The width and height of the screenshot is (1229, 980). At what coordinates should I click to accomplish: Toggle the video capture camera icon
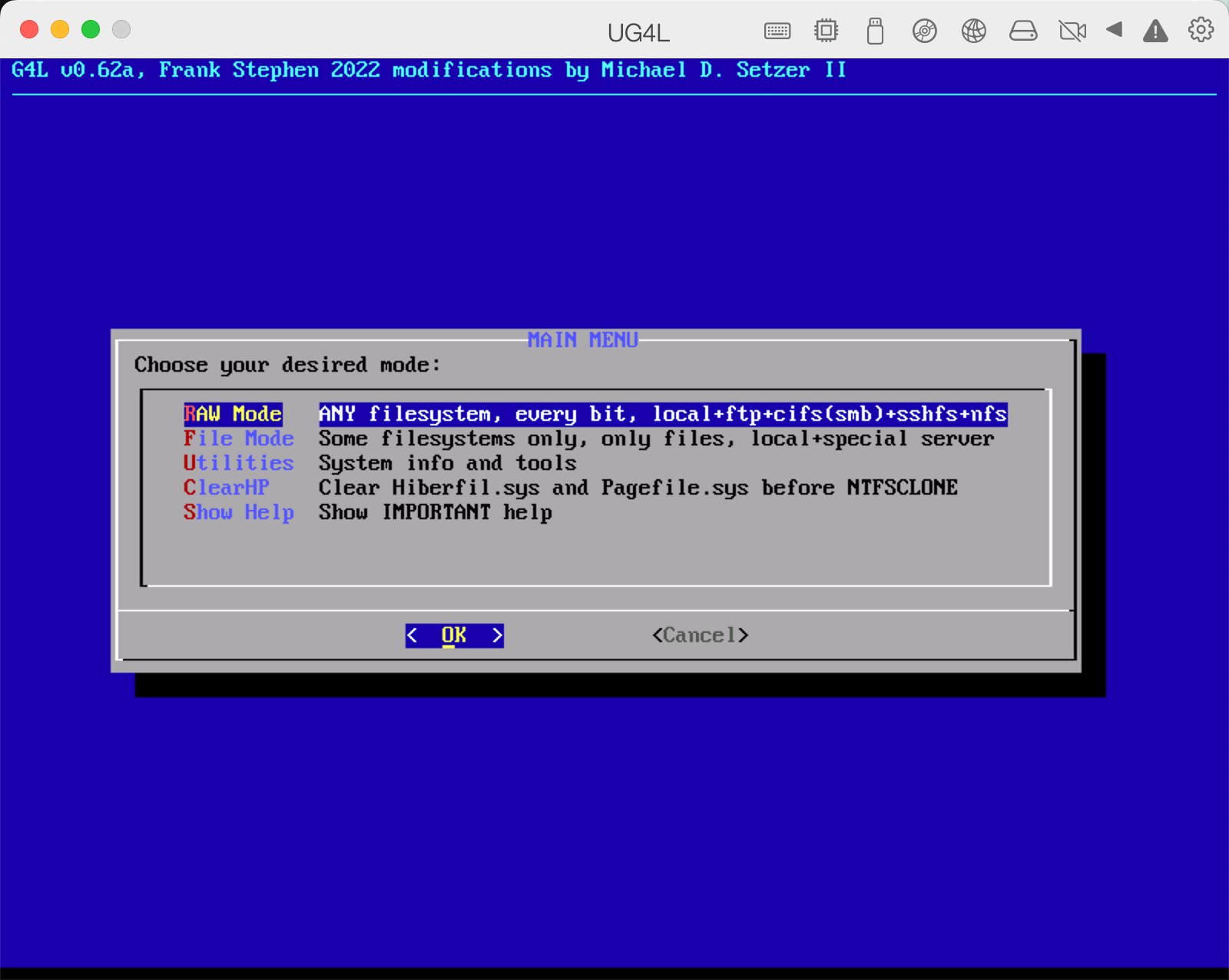pos(1072,31)
